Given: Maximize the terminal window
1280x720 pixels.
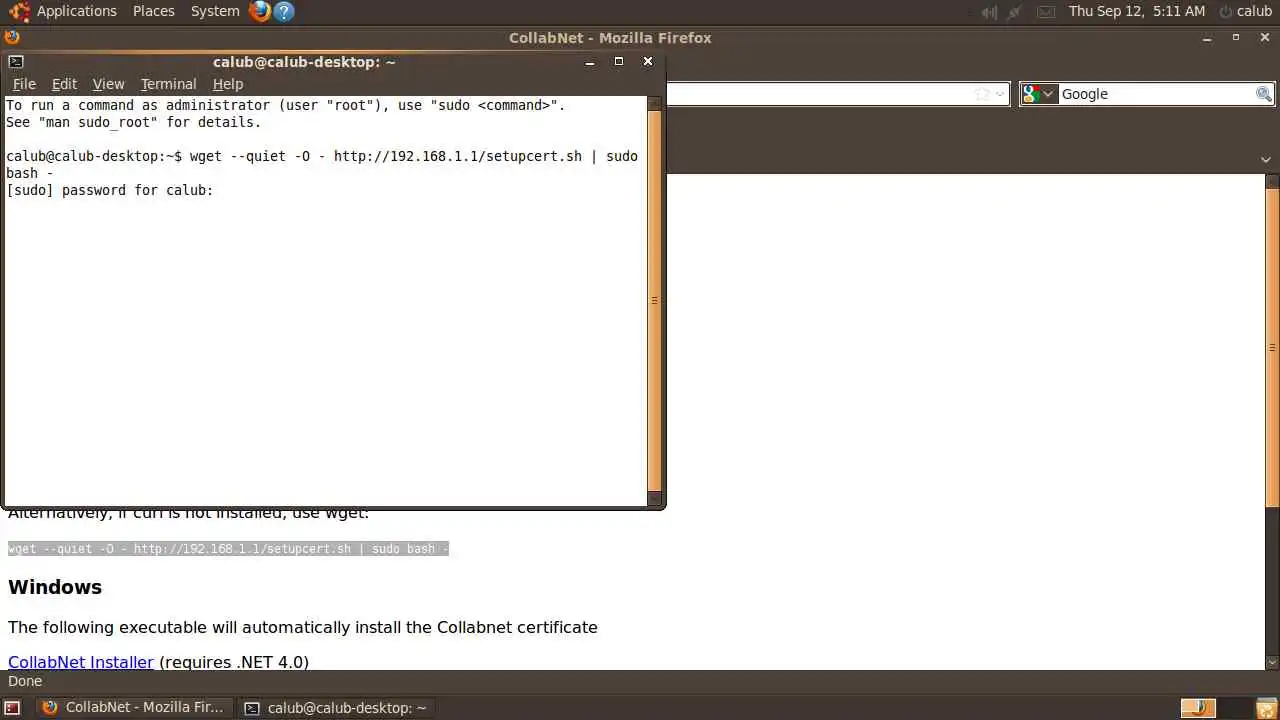Looking at the screenshot, I should [619, 62].
